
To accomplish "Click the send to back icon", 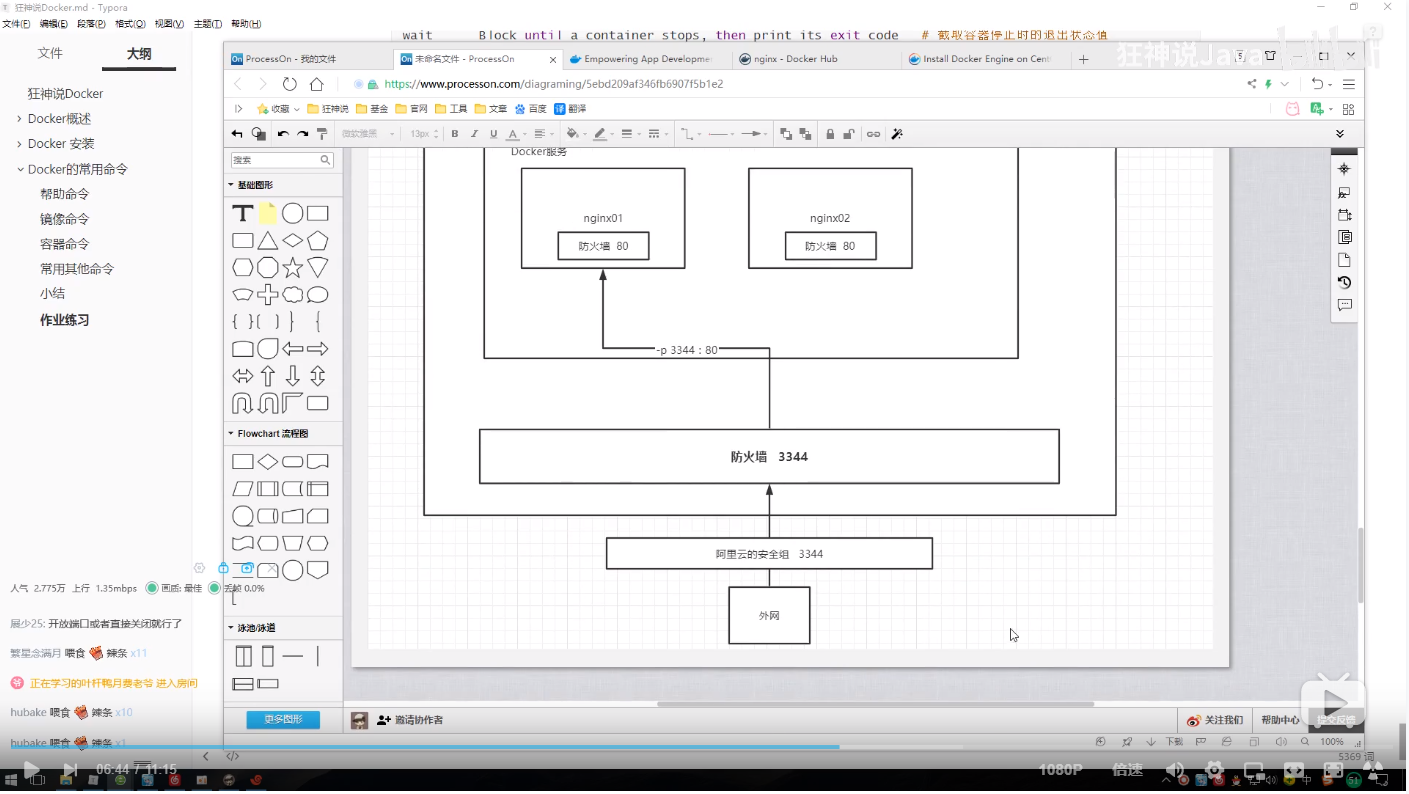I will click(805, 134).
